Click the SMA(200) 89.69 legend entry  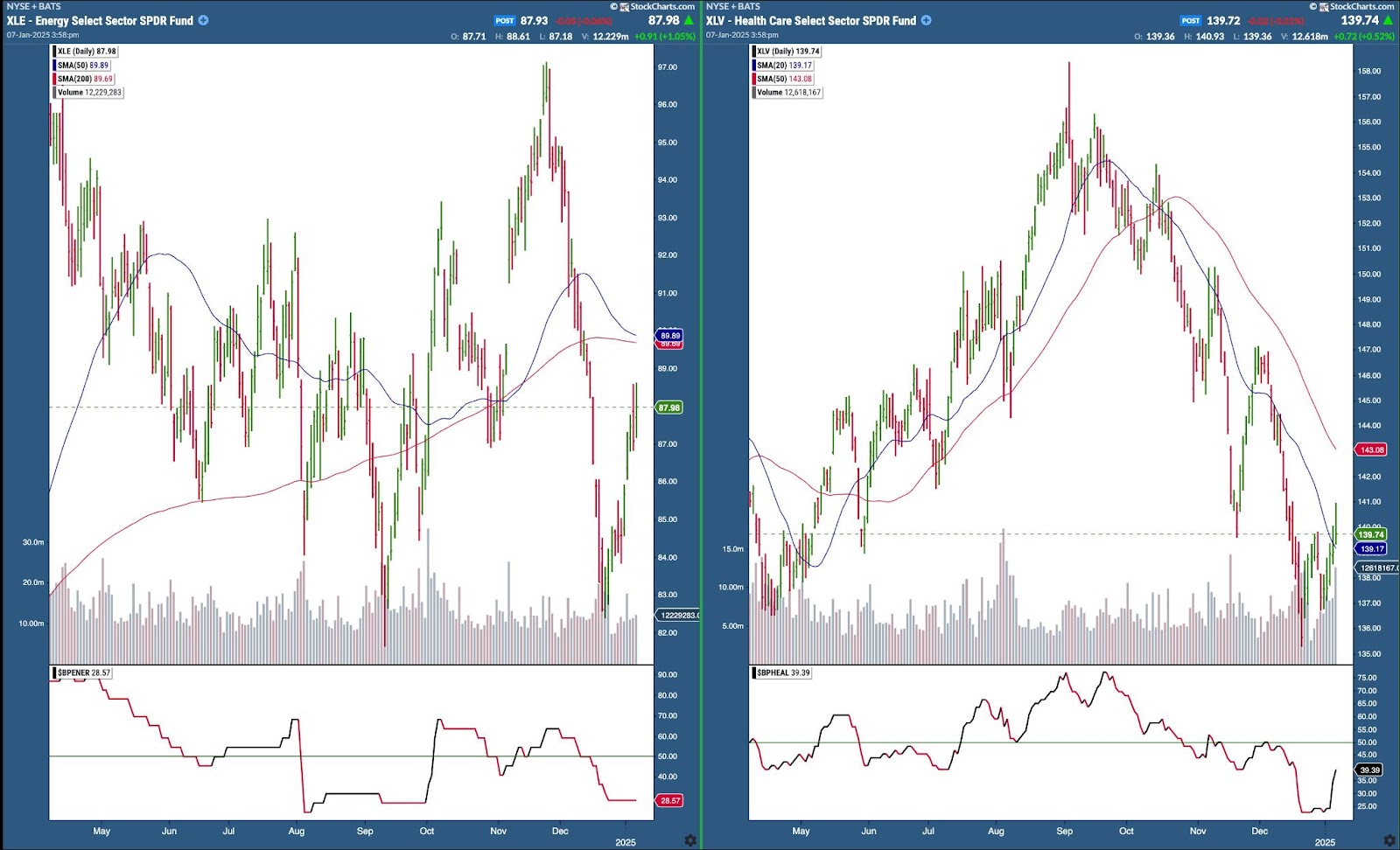[x=85, y=79]
